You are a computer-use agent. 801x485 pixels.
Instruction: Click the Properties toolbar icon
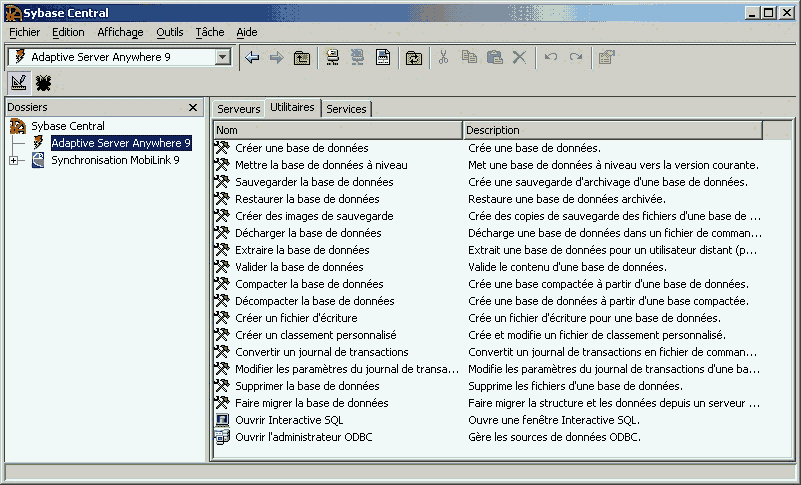[x=606, y=58]
